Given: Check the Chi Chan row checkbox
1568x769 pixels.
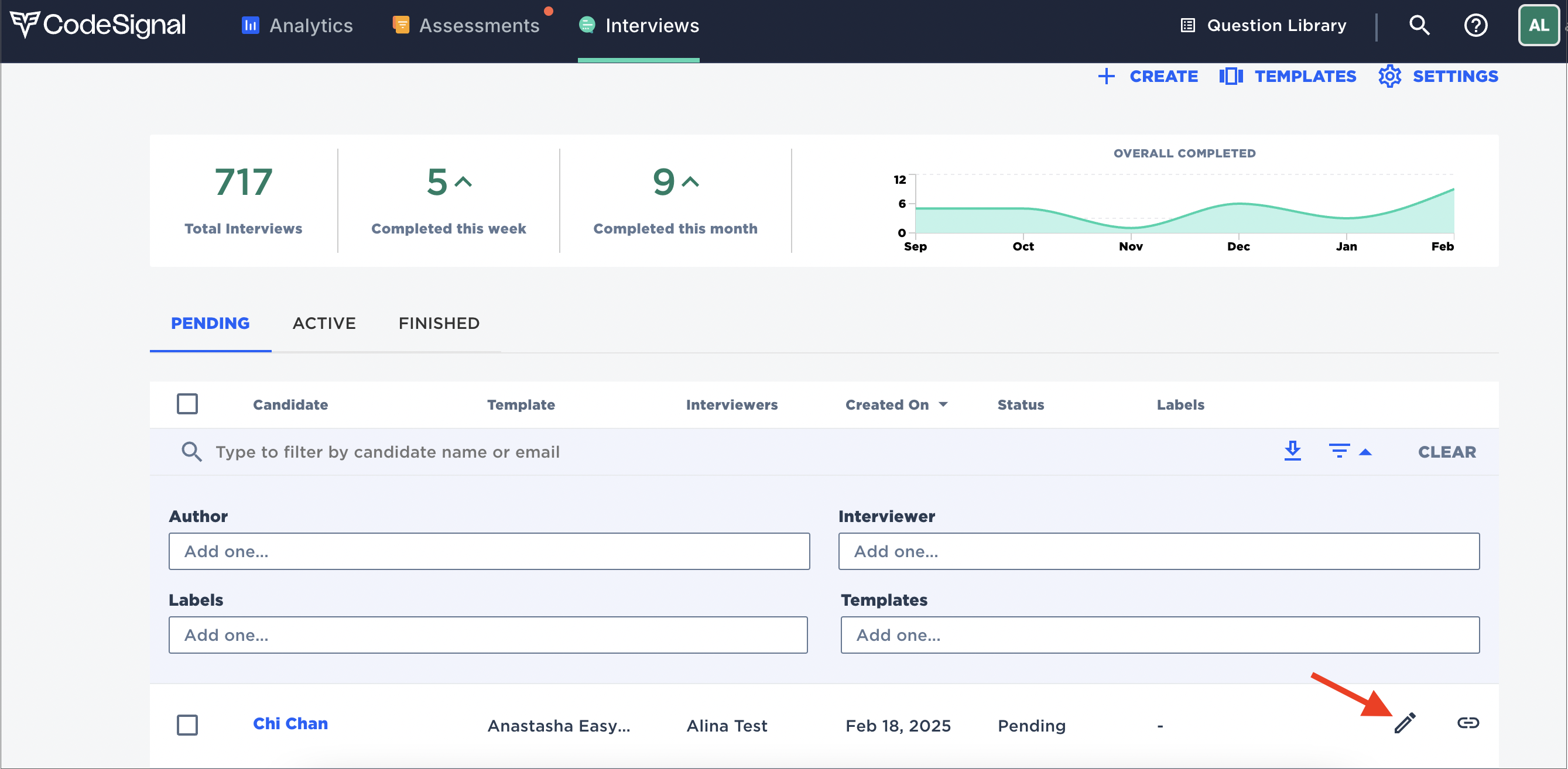Looking at the screenshot, I should click(x=187, y=725).
